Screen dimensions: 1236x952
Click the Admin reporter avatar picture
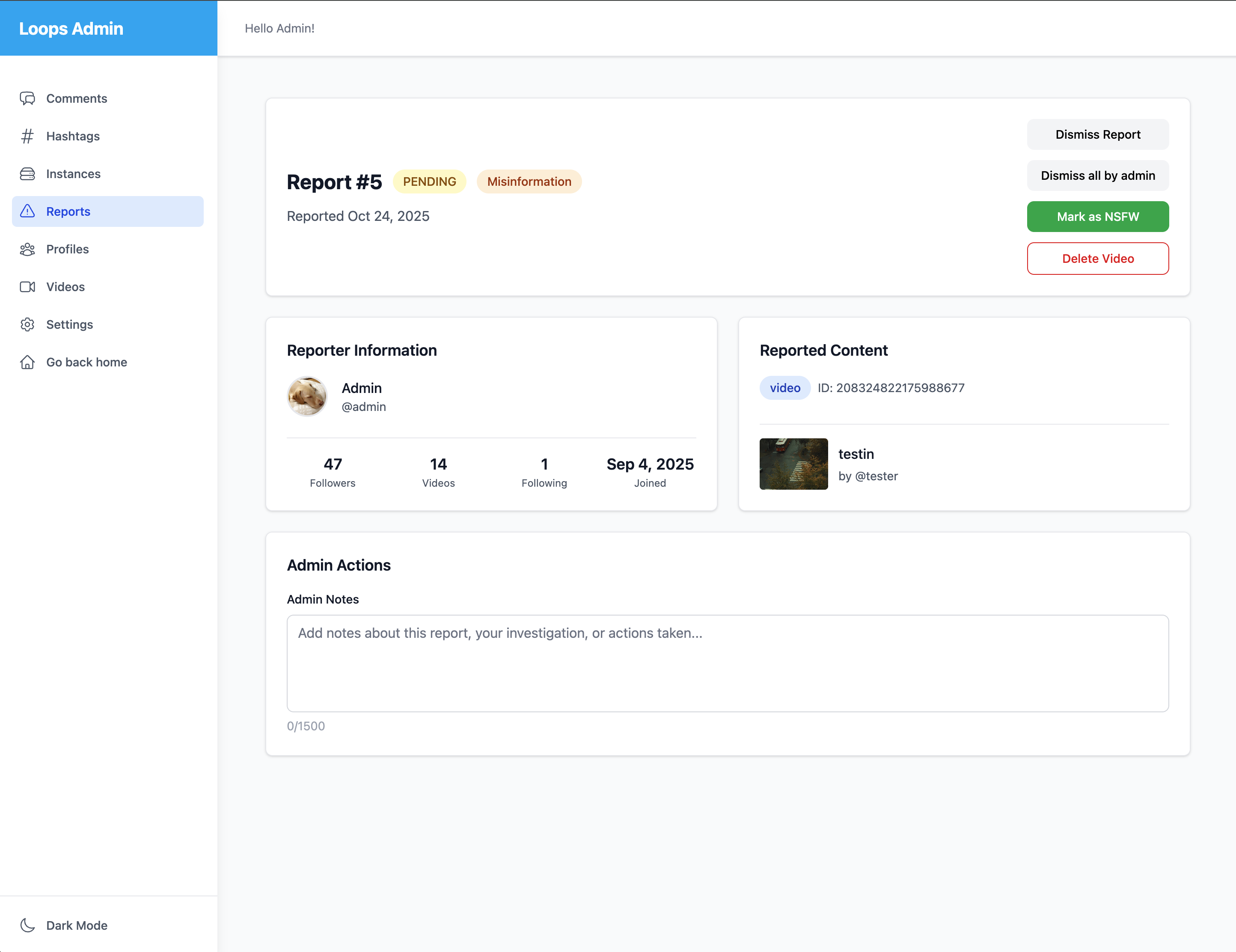(307, 397)
